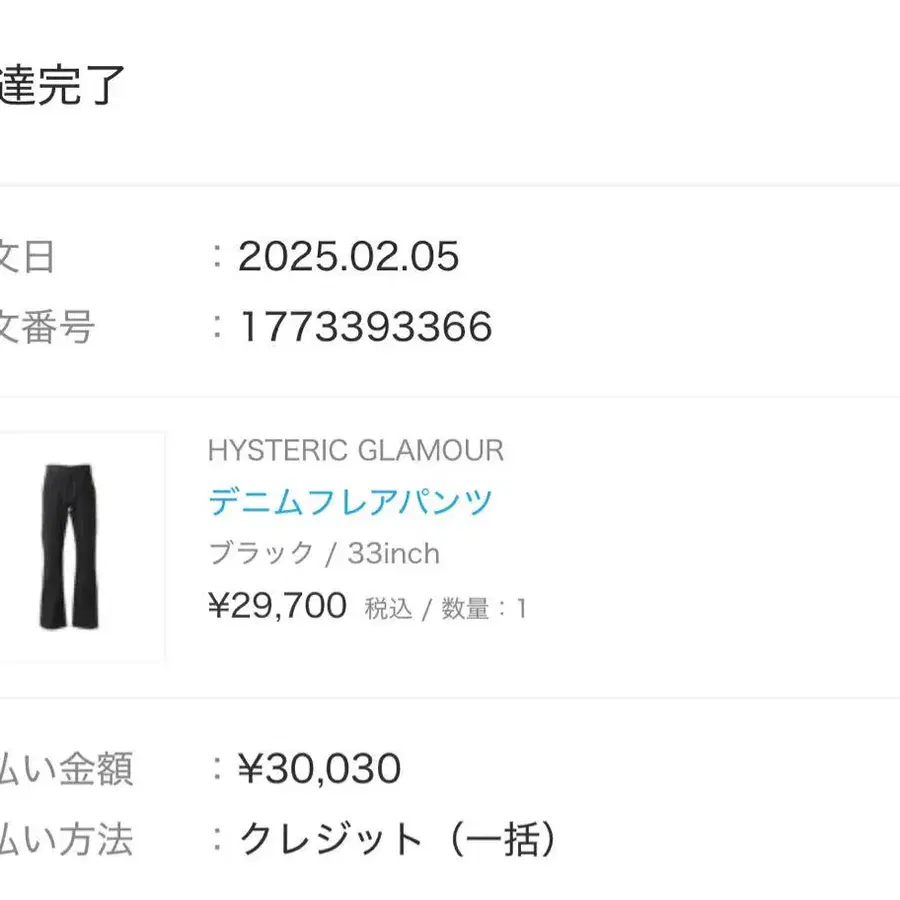This screenshot has height=900, width=900.
Task: Click the divider line above the order date
Action: [x=450, y=185]
